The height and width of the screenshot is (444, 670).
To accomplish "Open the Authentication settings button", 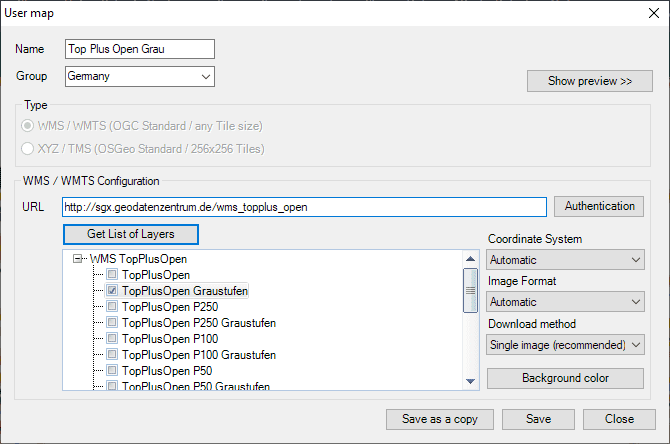I will pyautogui.click(x=599, y=206).
